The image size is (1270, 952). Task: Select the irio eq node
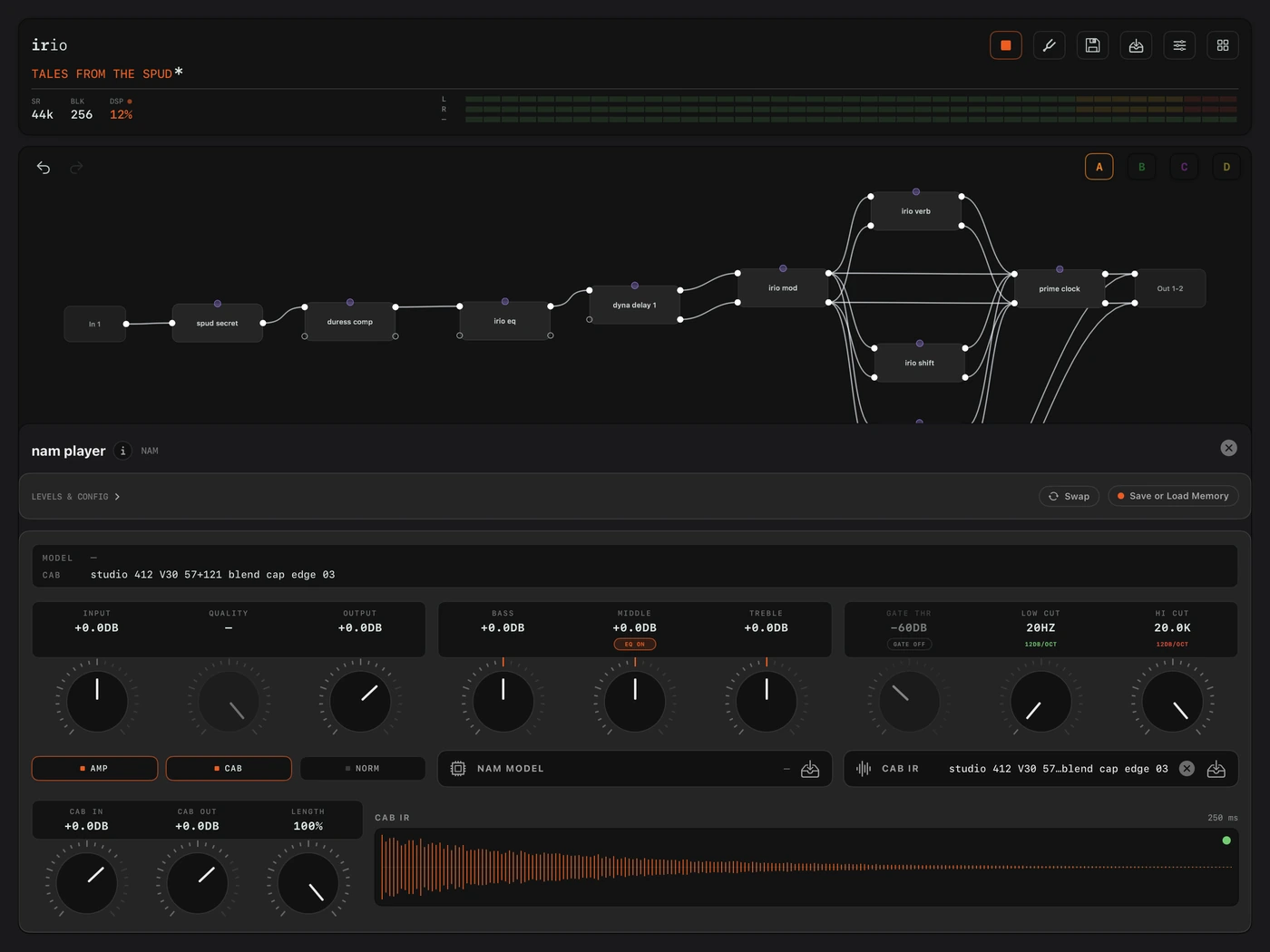505,321
